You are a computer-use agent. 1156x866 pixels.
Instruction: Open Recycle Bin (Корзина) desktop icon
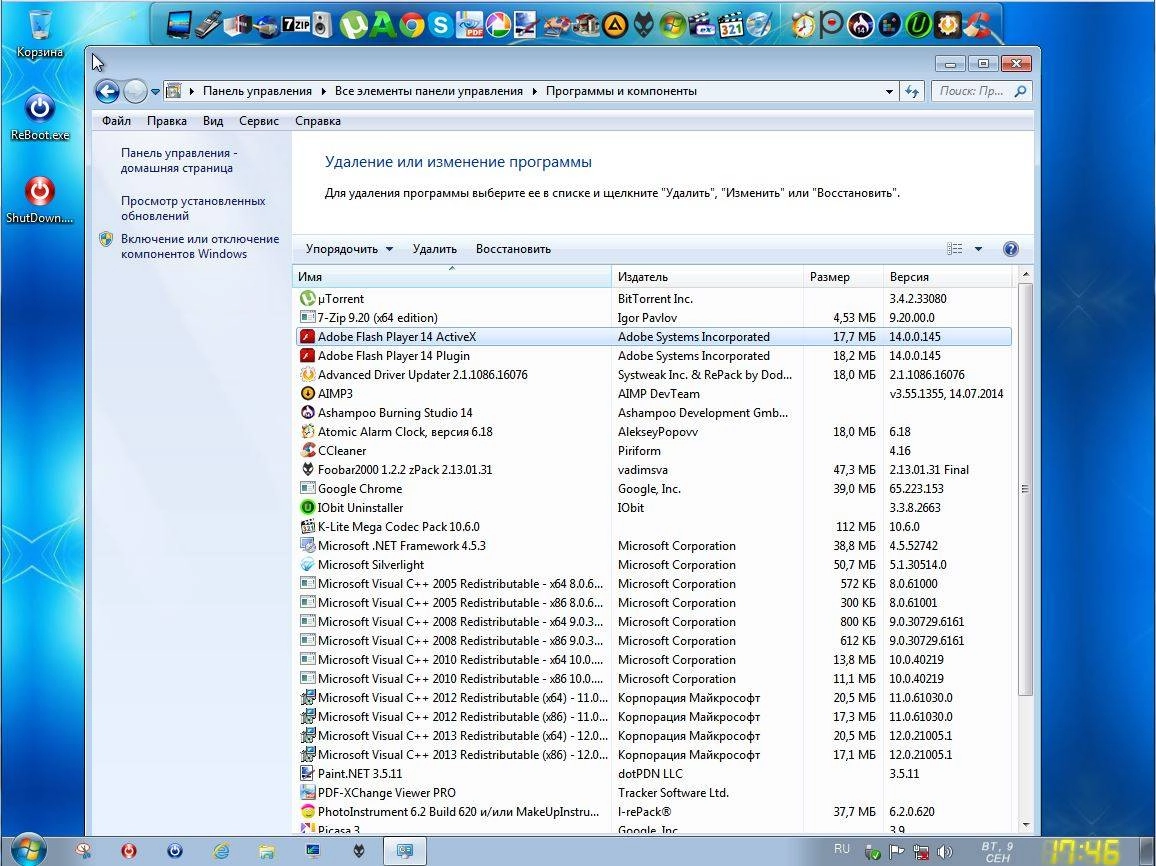click(x=39, y=33)
